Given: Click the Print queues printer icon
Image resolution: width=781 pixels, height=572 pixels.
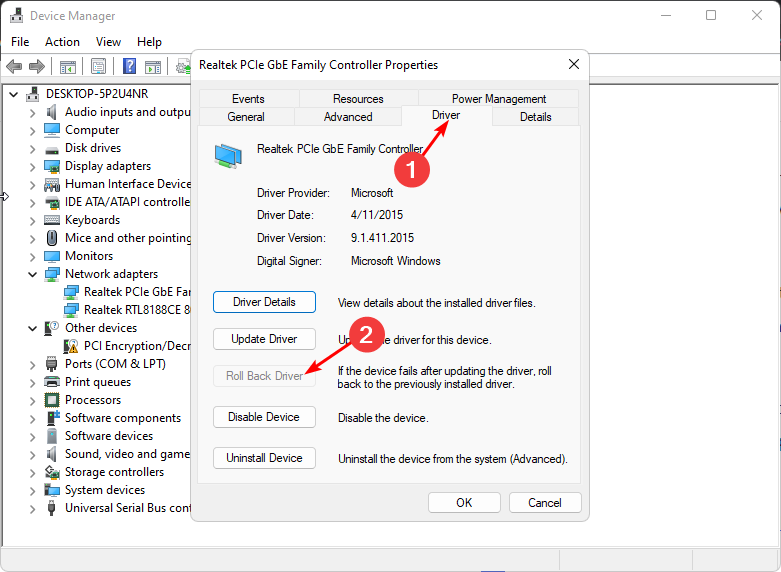Looking at the screenshot, I should 52,382.
